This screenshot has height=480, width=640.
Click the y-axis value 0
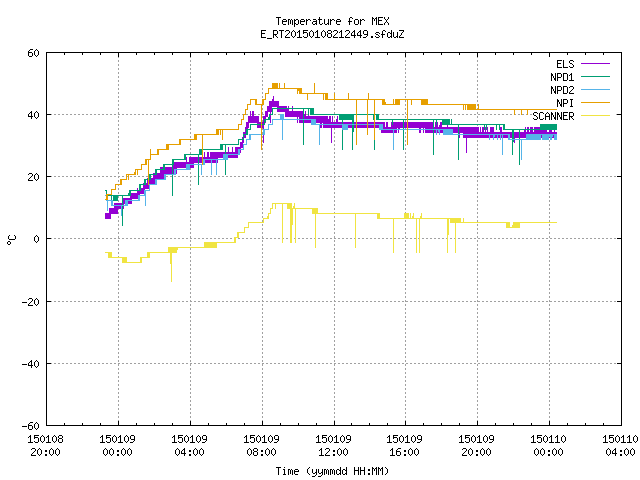[36, 239]
